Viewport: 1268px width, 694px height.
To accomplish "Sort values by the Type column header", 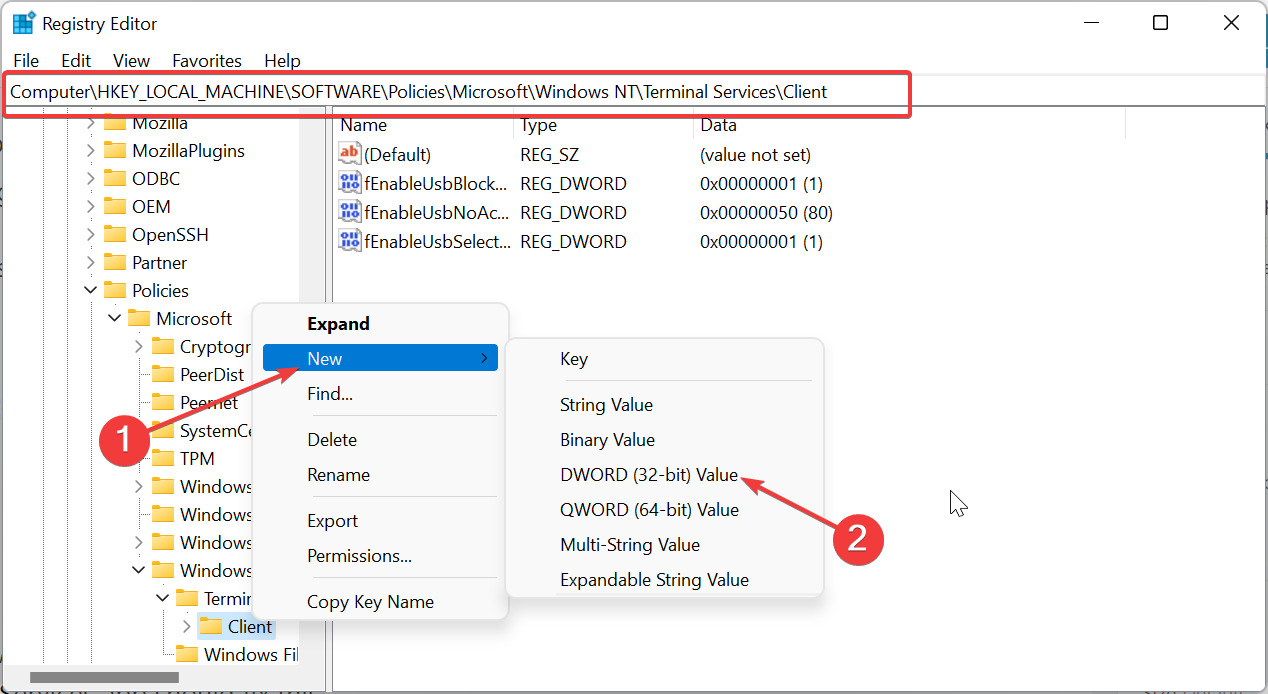I will coord(604,125).
